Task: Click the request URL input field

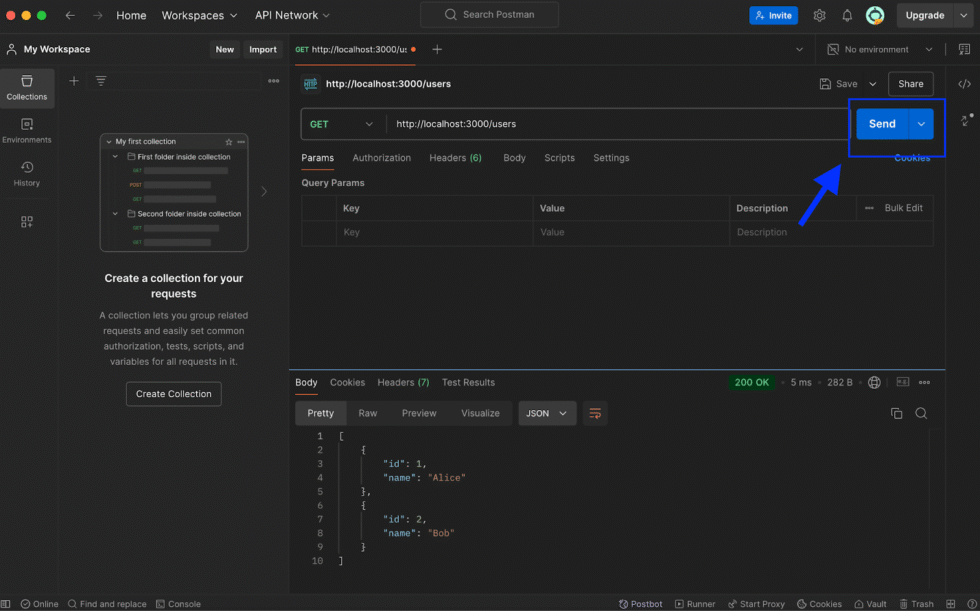Action: (618, 124)
